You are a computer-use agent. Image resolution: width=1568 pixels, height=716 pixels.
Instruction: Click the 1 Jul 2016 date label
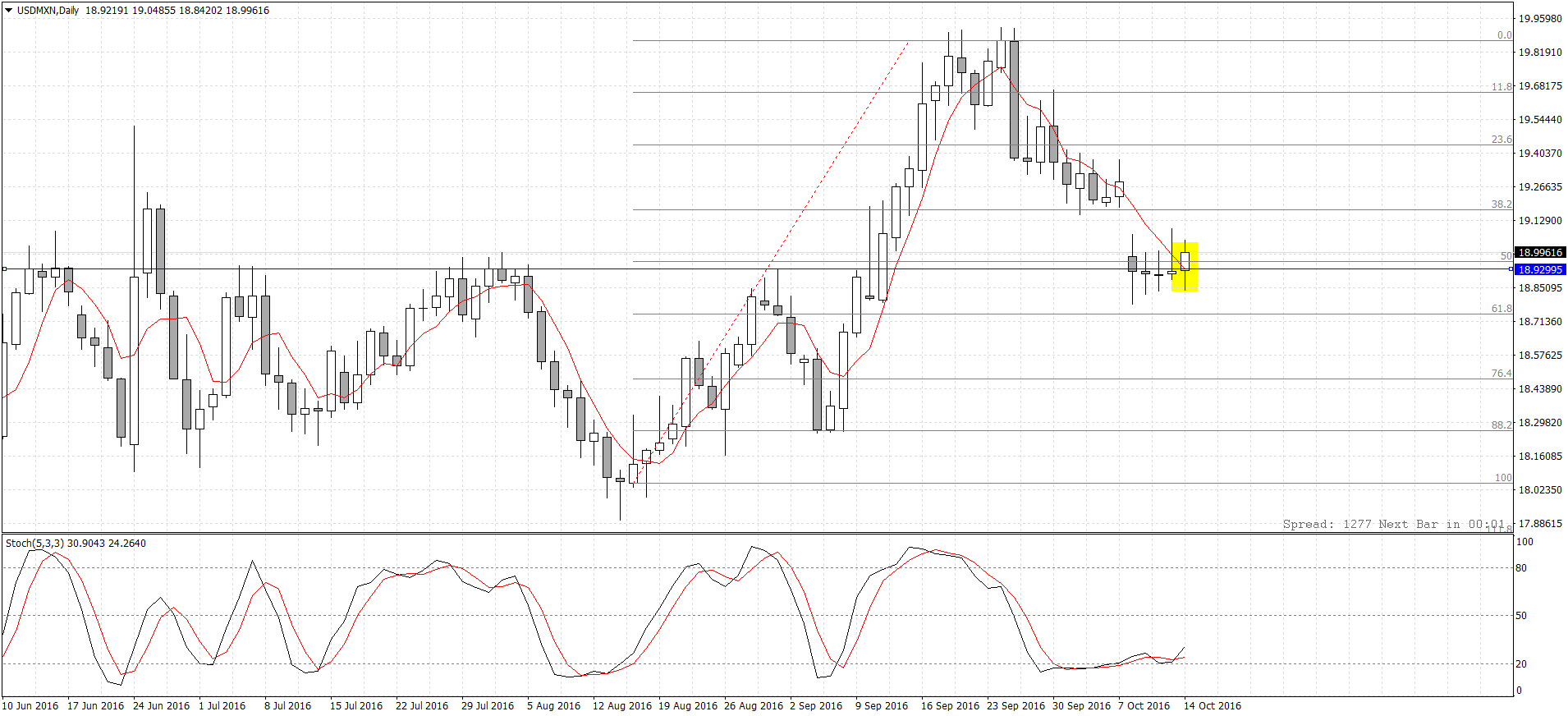click(222, 705)
